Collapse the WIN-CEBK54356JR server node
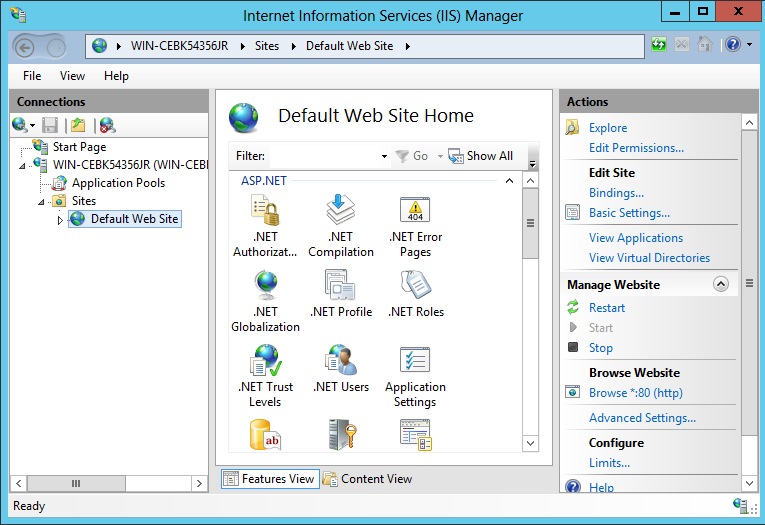Image resolution: width=765 pixels, height=525 pixels. (22, 166)
